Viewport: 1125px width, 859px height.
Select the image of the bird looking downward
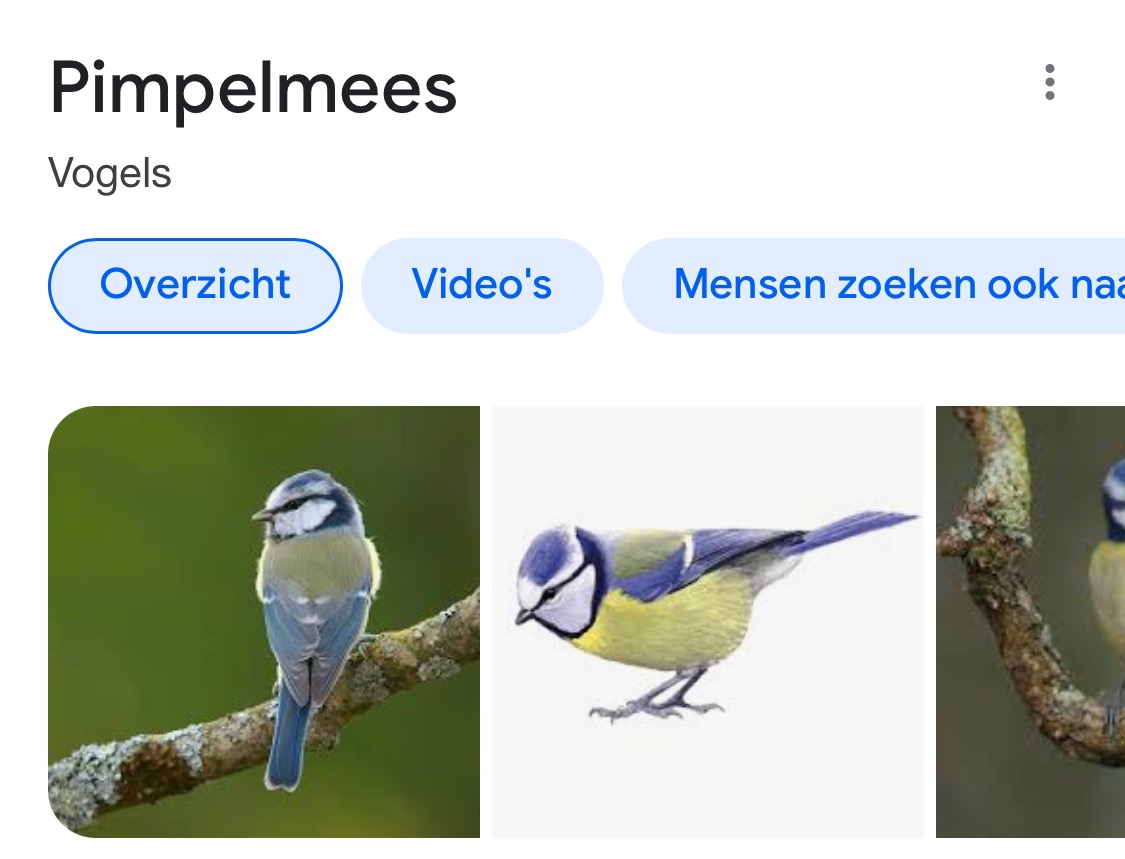tap(707, 621)
